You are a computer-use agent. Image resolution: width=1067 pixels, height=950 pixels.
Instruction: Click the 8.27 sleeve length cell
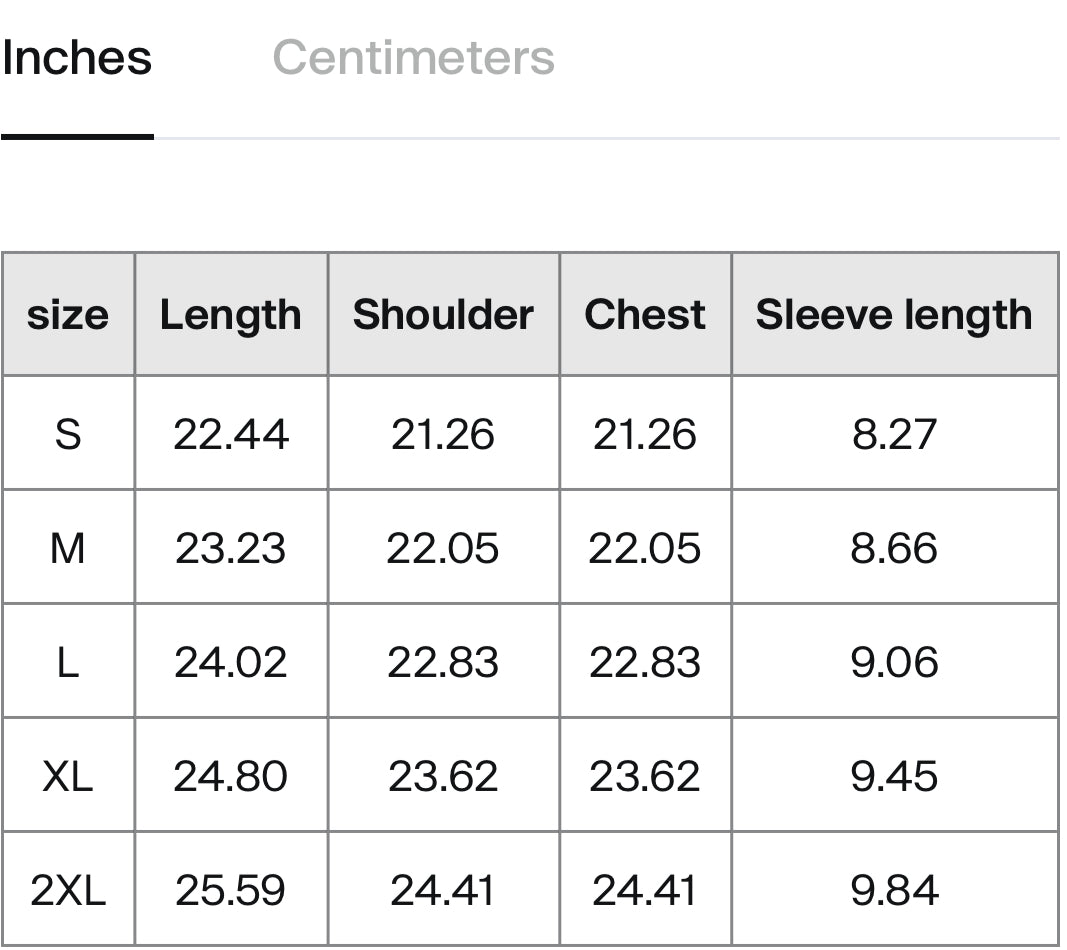tap(894, 433)
